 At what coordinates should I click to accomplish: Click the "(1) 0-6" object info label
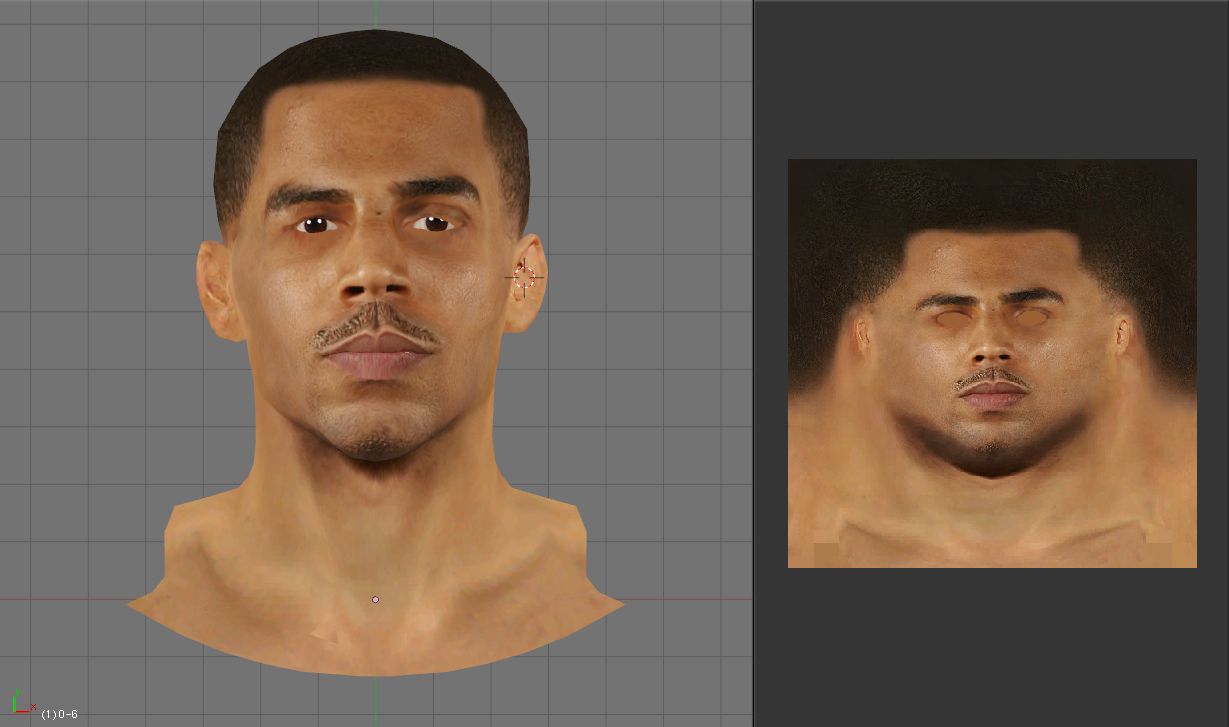(59, 714)
